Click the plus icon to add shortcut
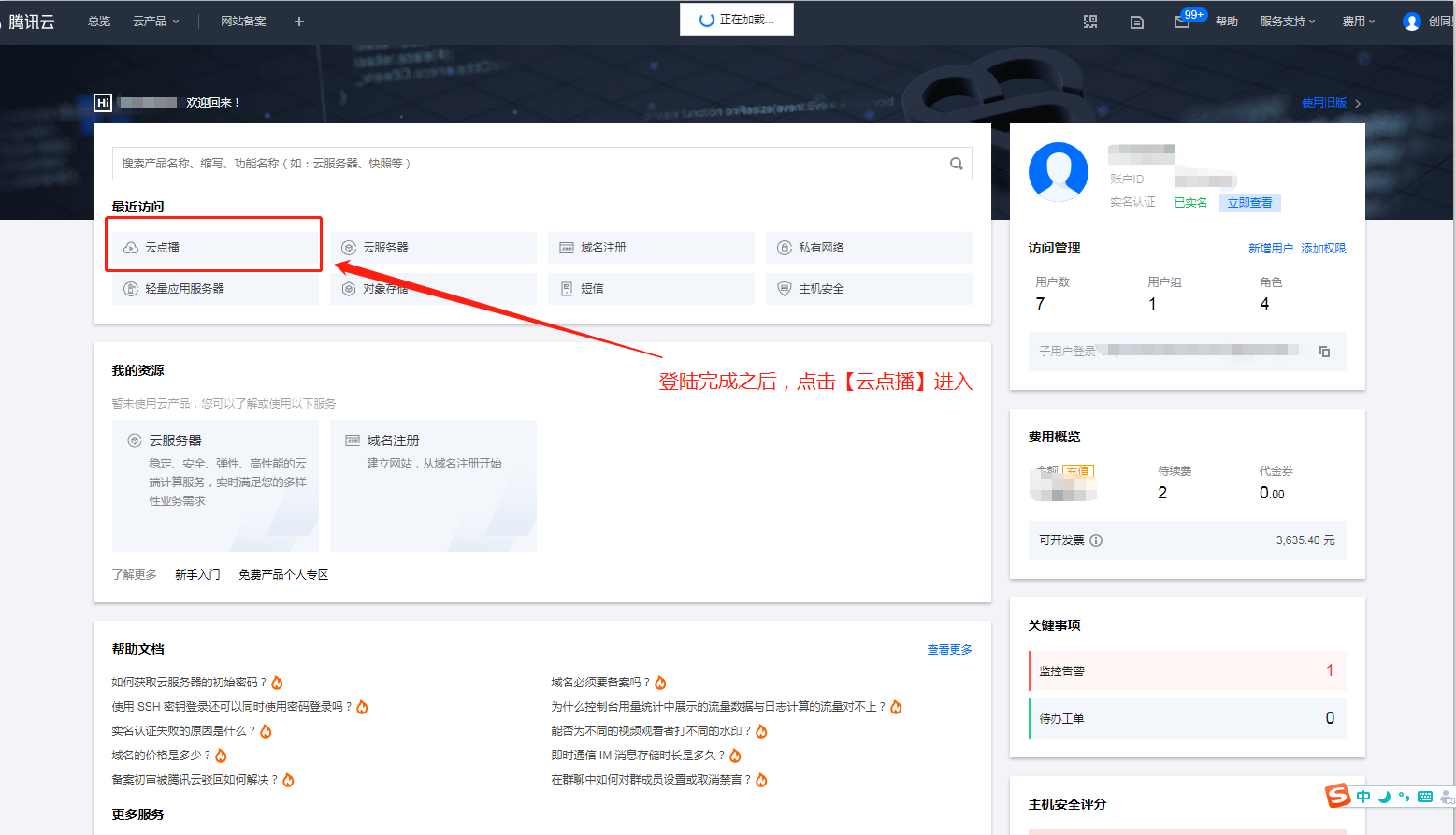 [x=299, y=22]
